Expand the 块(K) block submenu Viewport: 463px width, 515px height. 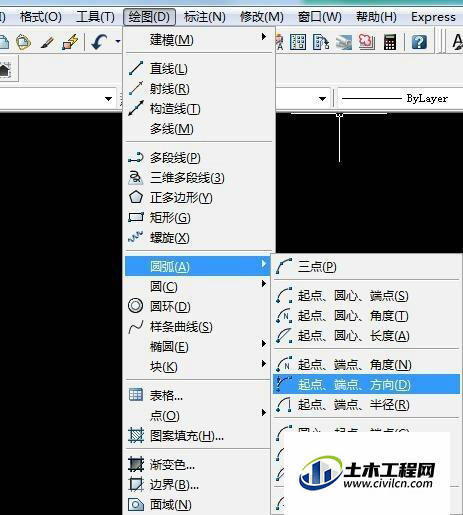pos(198,367)
